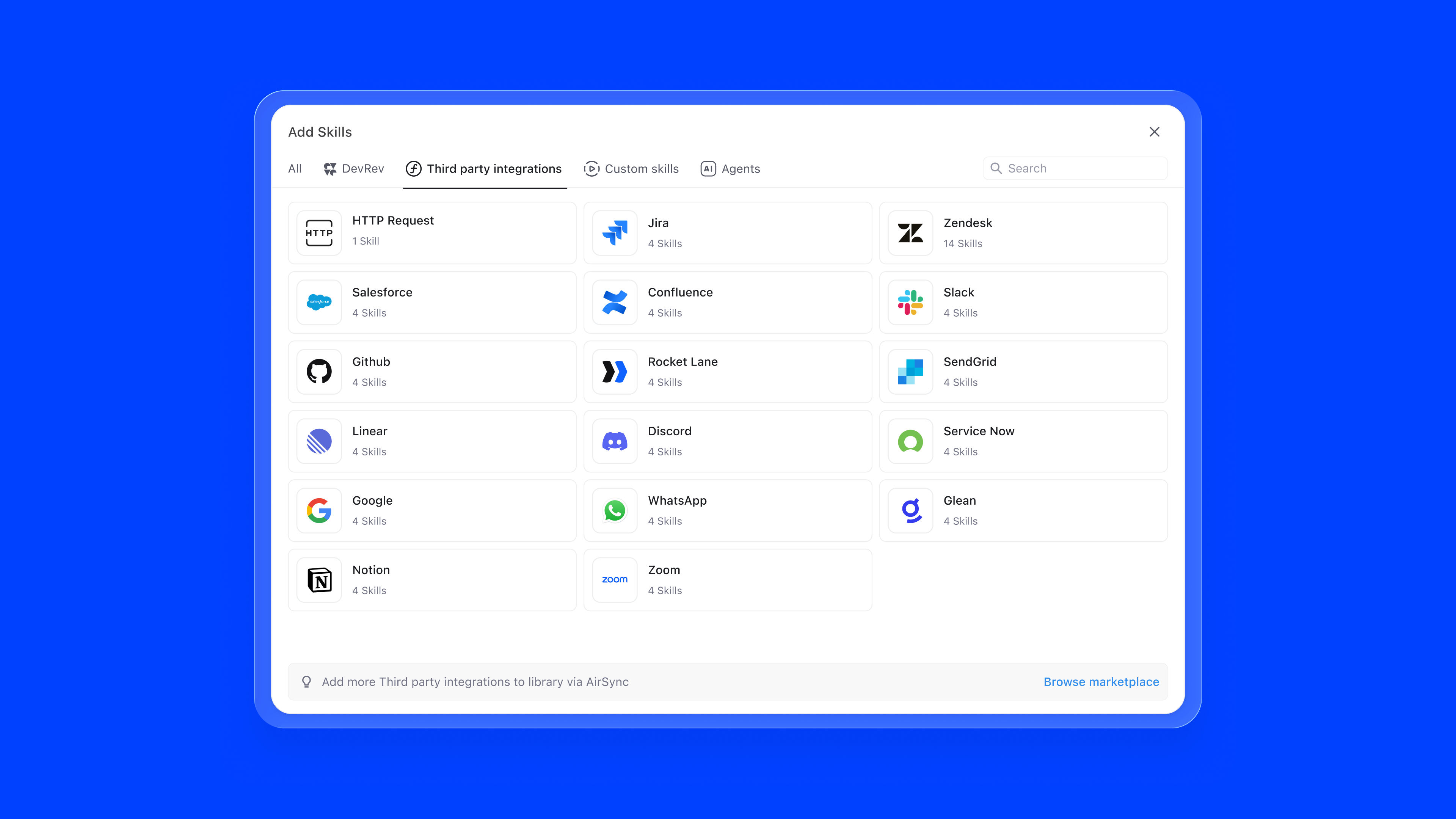This screenshot has width=1456, height=819.
Task: Select the Confluence integration name
Action: [x=680, y=292]
